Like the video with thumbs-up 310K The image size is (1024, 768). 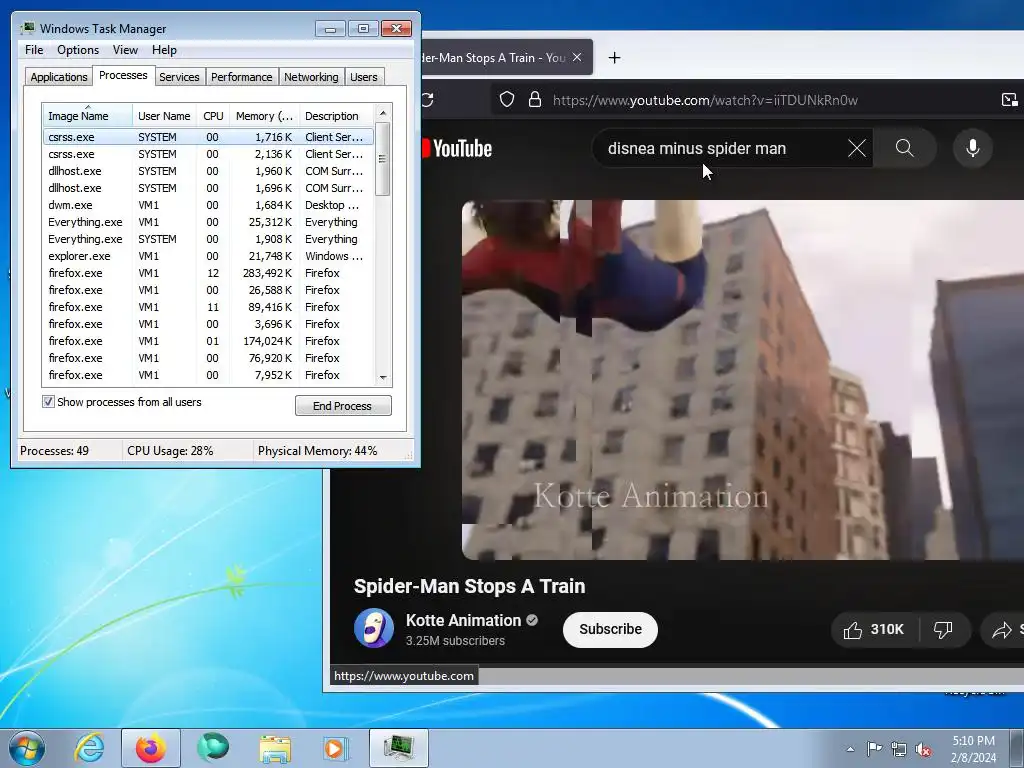point(873,630)
